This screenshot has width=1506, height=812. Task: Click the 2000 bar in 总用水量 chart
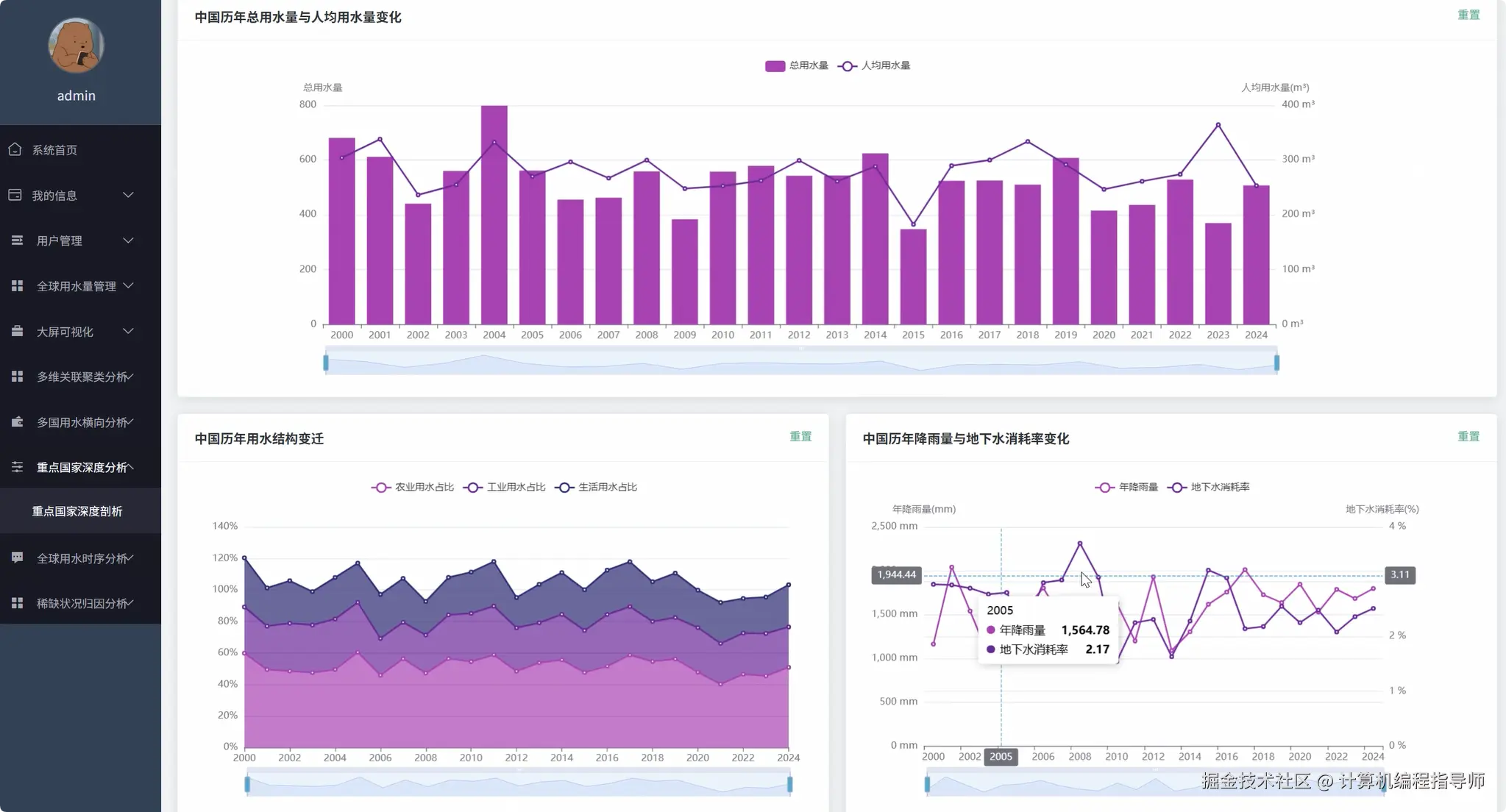click(342, 231)
